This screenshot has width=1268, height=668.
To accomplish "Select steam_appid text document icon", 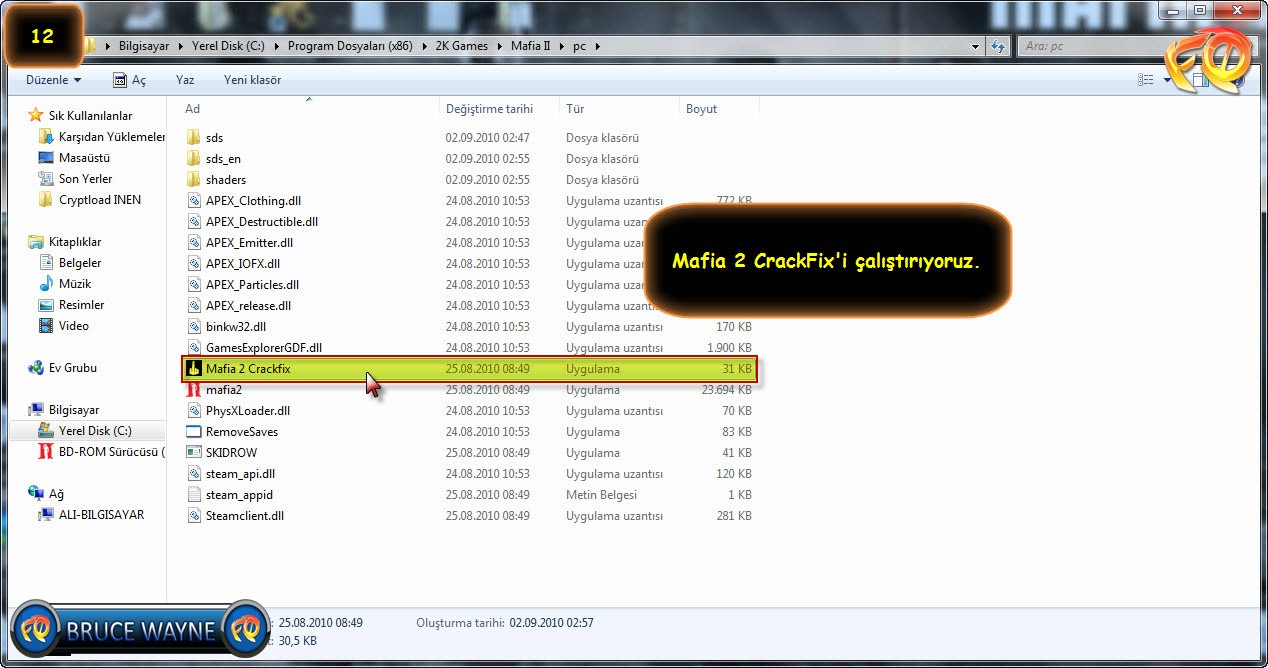I will 194,495.
